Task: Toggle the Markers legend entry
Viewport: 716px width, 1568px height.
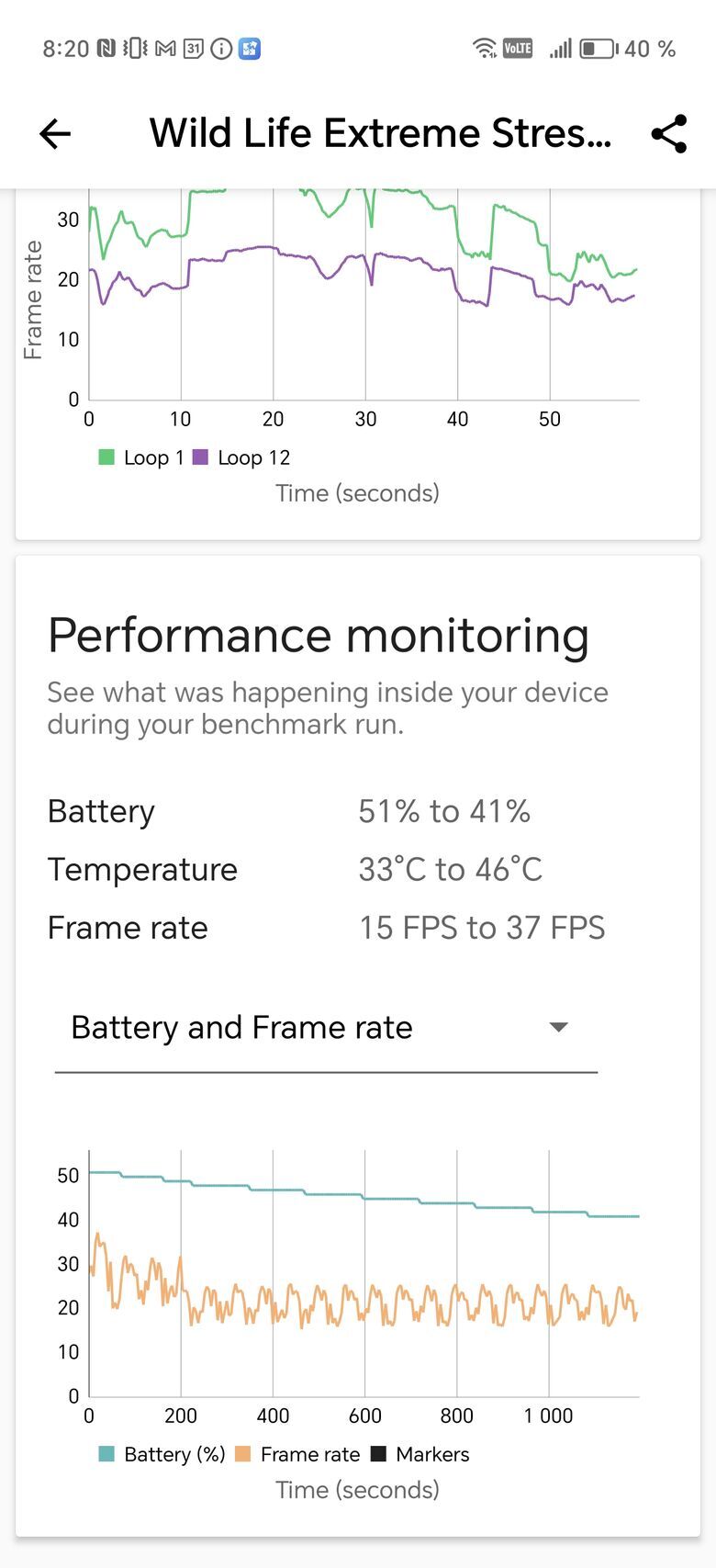Action: (420, 1454)
